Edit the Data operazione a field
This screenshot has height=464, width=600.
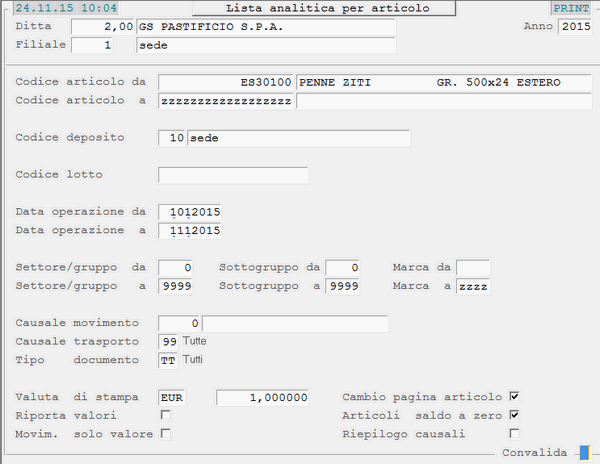point(190,231)
